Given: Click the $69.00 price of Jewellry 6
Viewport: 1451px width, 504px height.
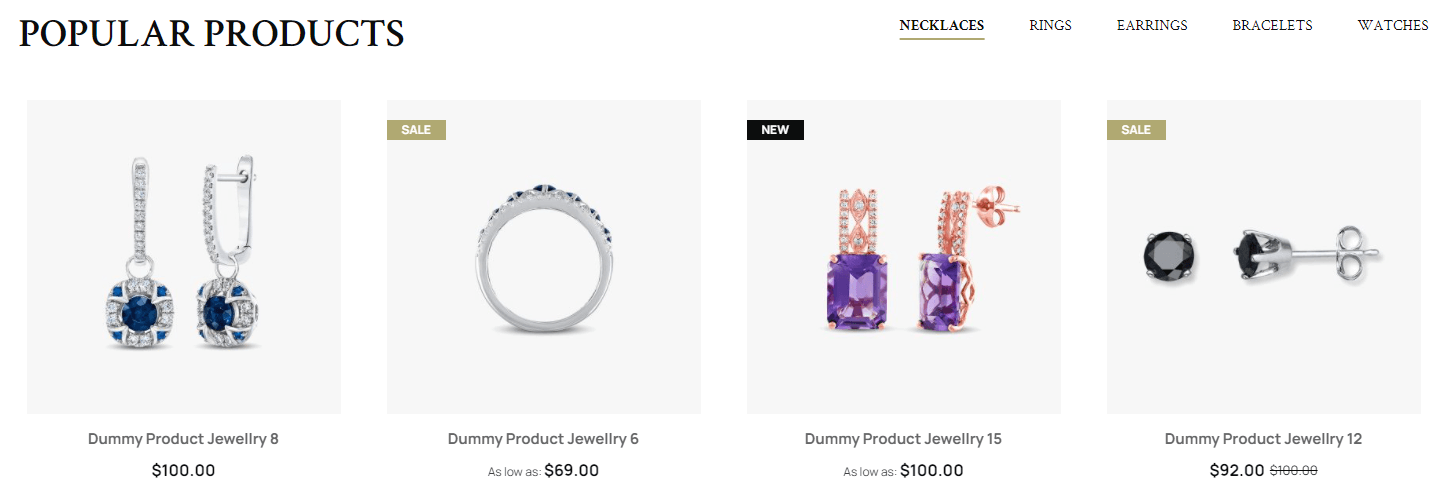Looking at the screenshot, I should click(571, 470).
